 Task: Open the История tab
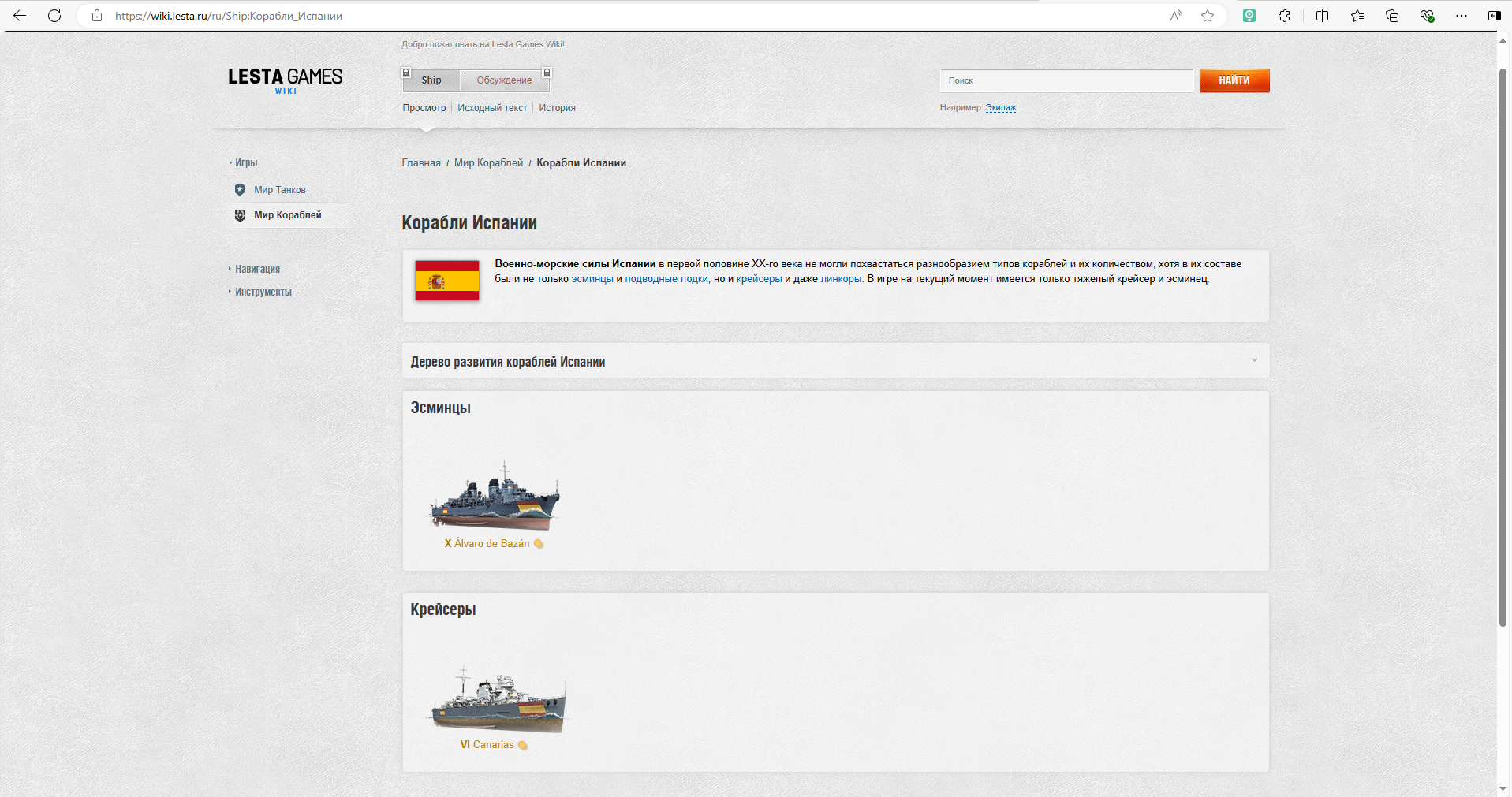click(557, 108)
